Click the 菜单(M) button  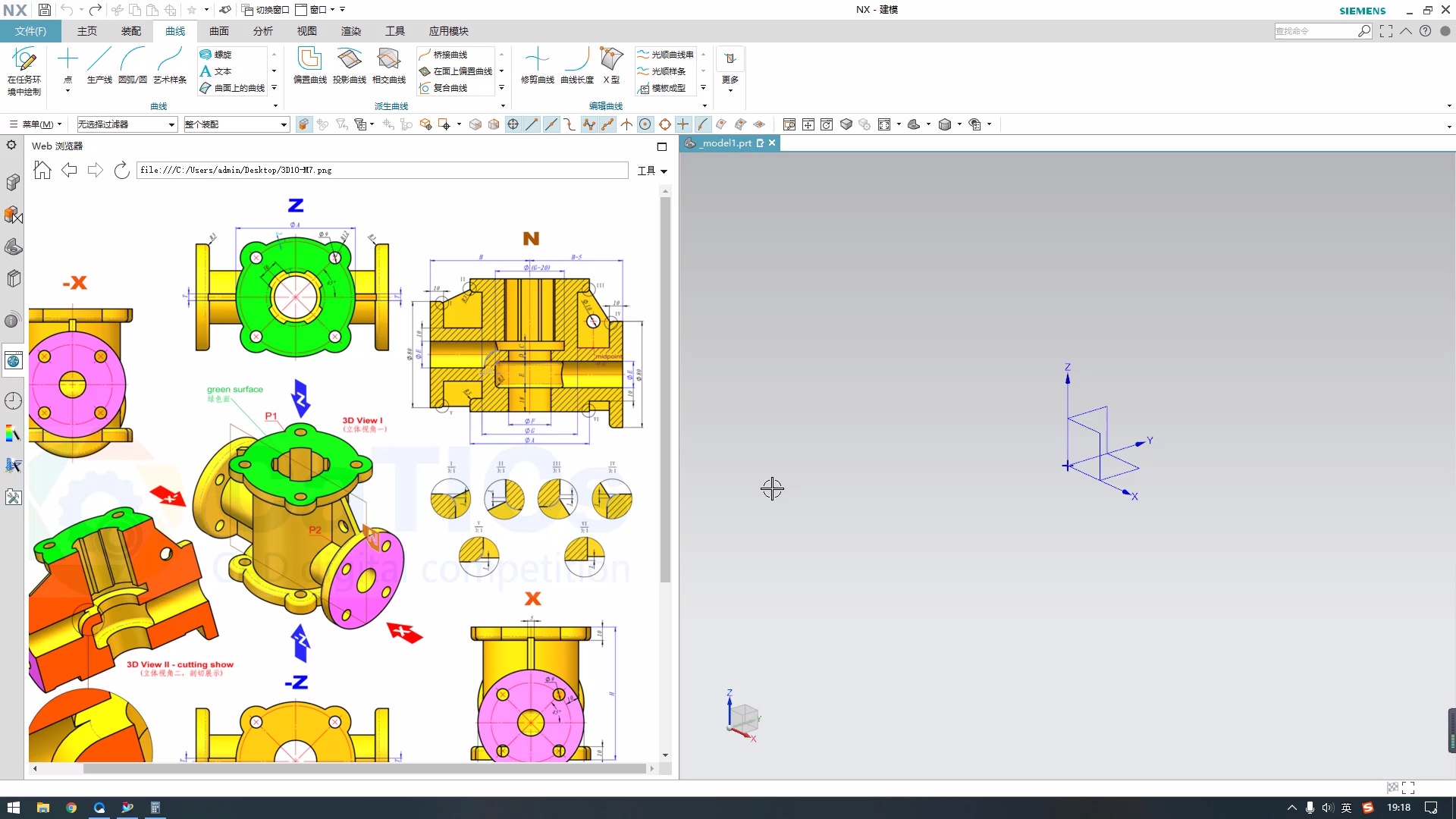tap(36, 124)
